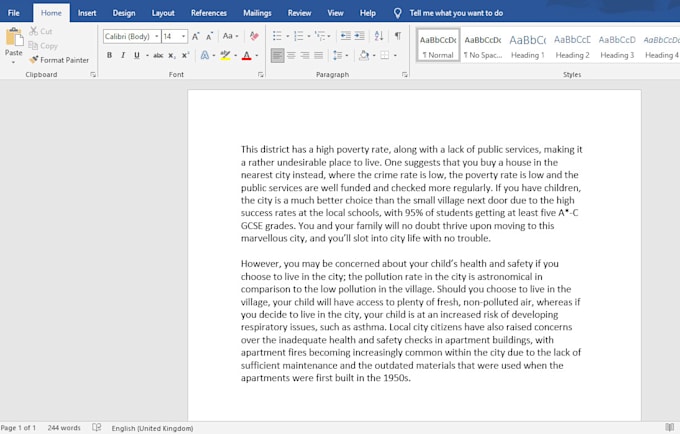This screenshot has height=434, width=680.
Task: Insert a numbered list
Action: 298,36
